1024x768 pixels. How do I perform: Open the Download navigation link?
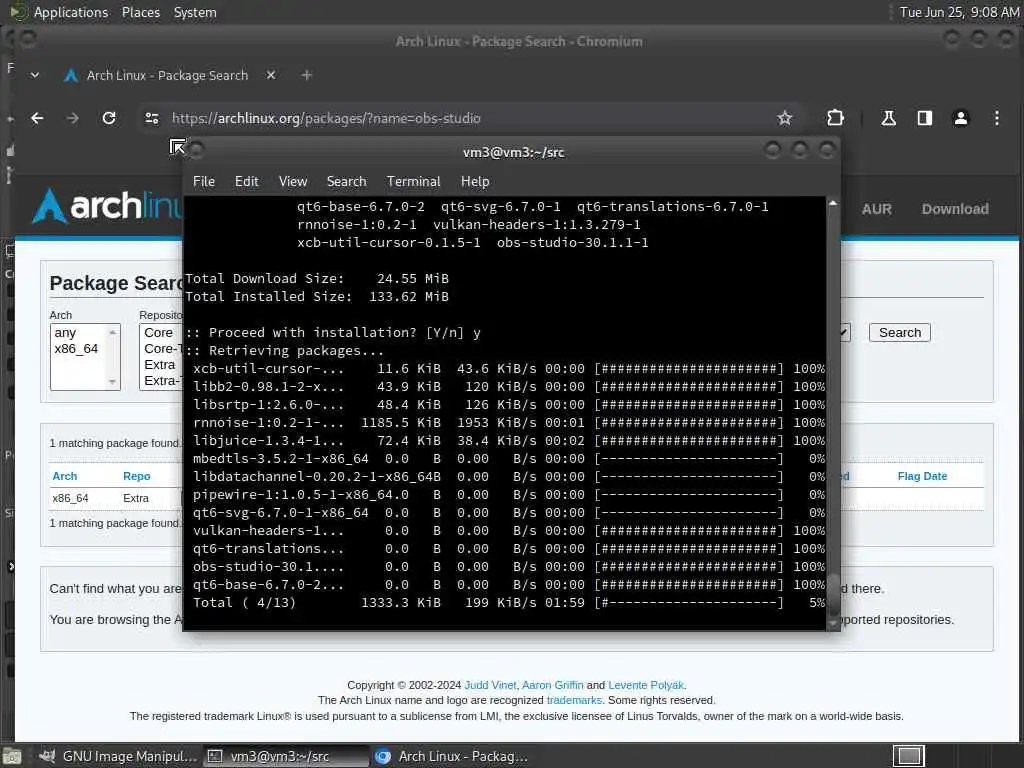pos(955,209)
